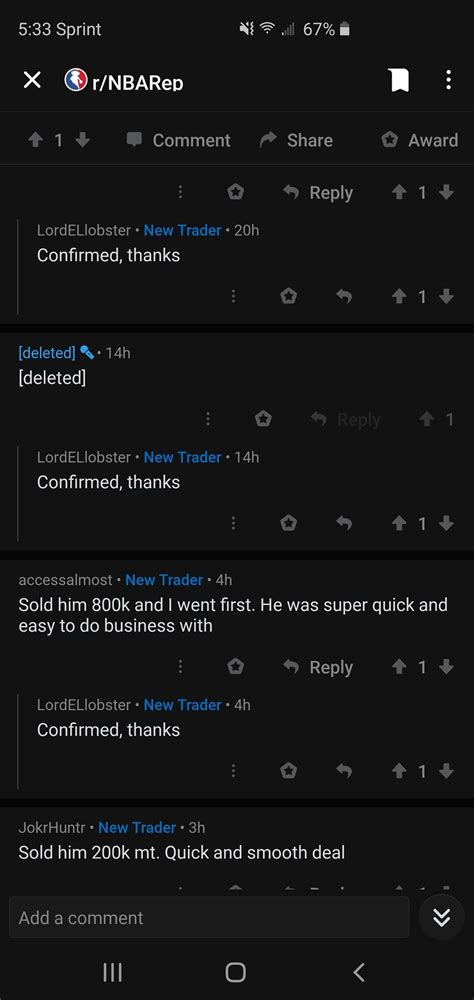Tap reply arrow on LordELlobster's 14h comment
Image resolution: width=474 pixels, height=1000 pixels.
[x=344, y=523]
